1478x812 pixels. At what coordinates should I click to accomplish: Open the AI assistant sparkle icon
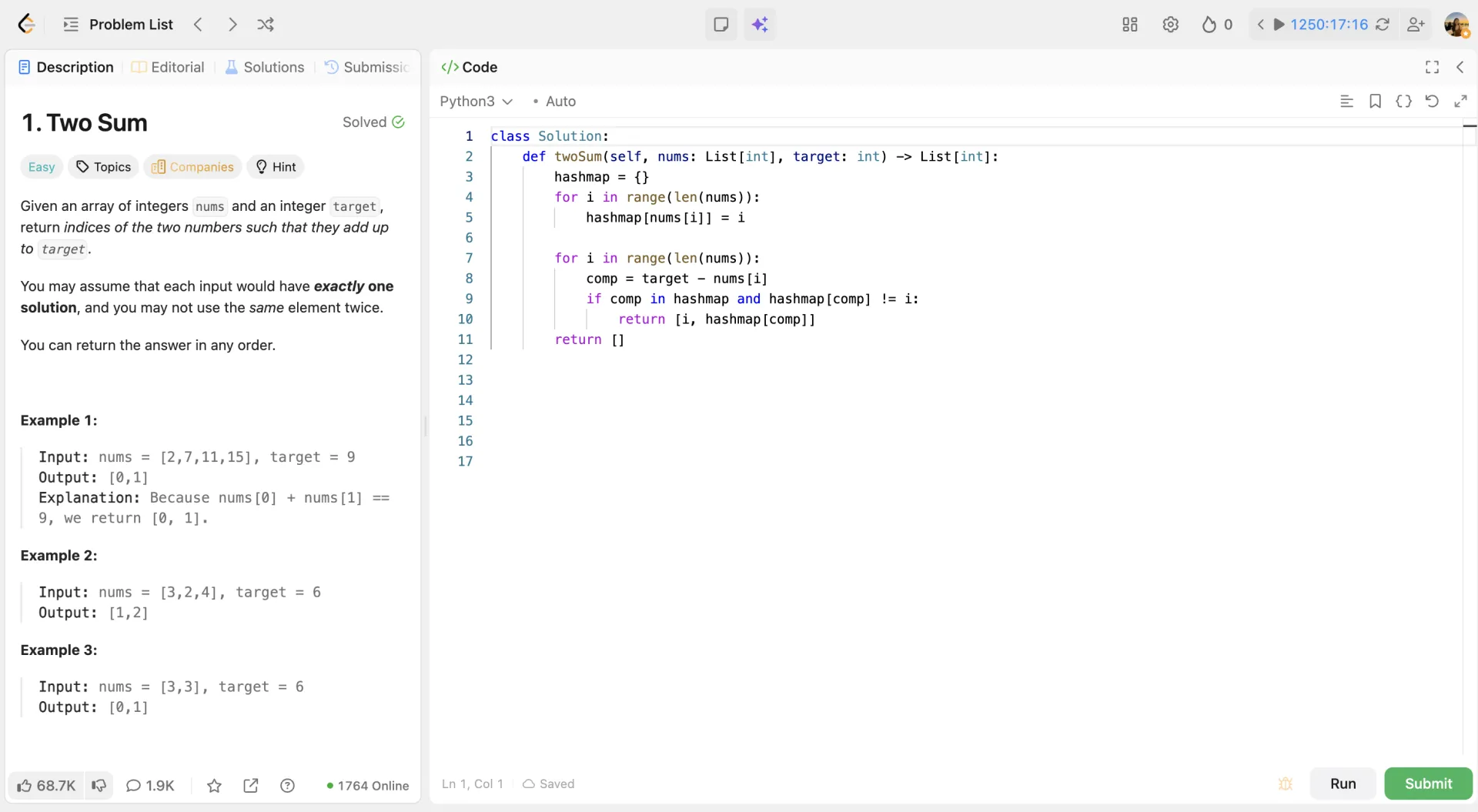760,25
